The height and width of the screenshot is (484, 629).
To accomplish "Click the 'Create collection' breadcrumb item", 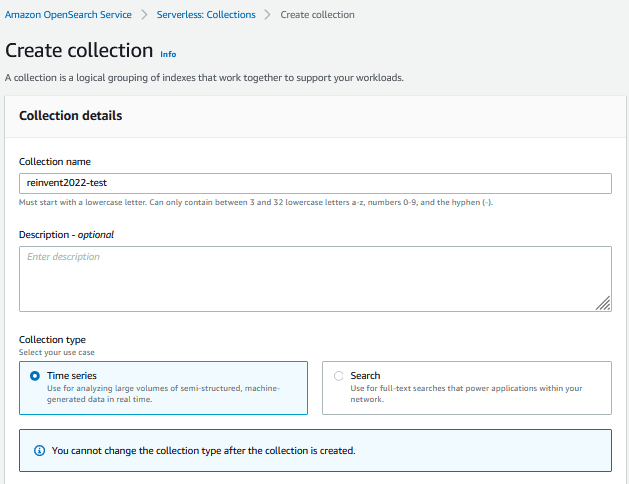I will pos(317,15).
